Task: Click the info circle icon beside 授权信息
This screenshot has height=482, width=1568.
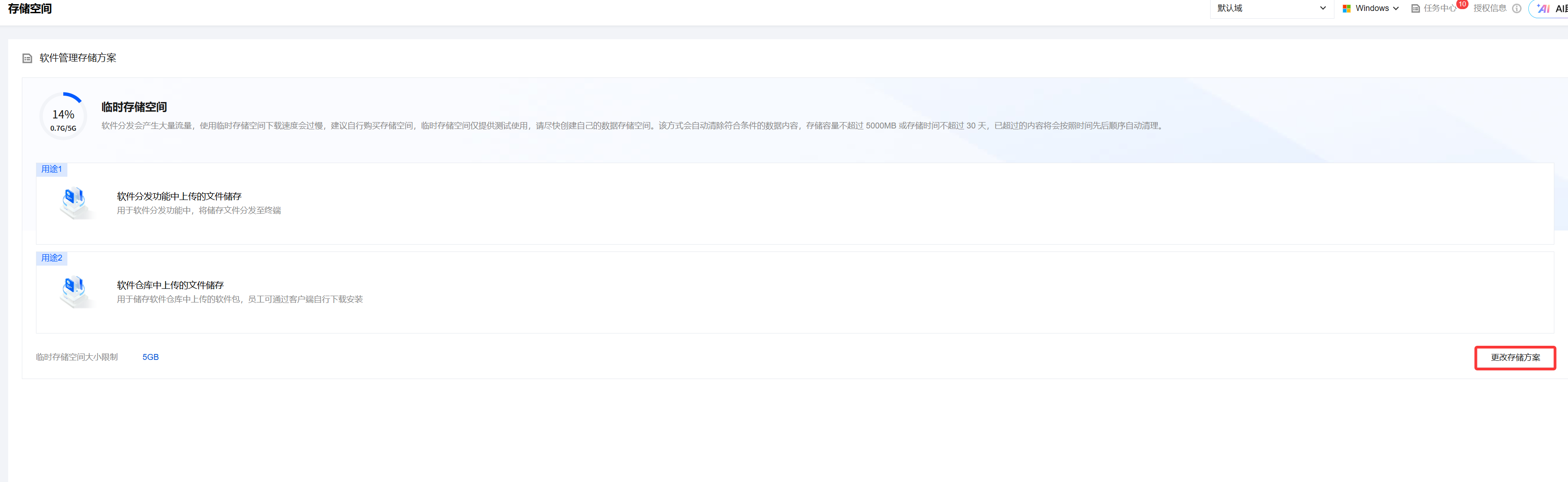Action: pyautogui.click(x=1516, y=9)
